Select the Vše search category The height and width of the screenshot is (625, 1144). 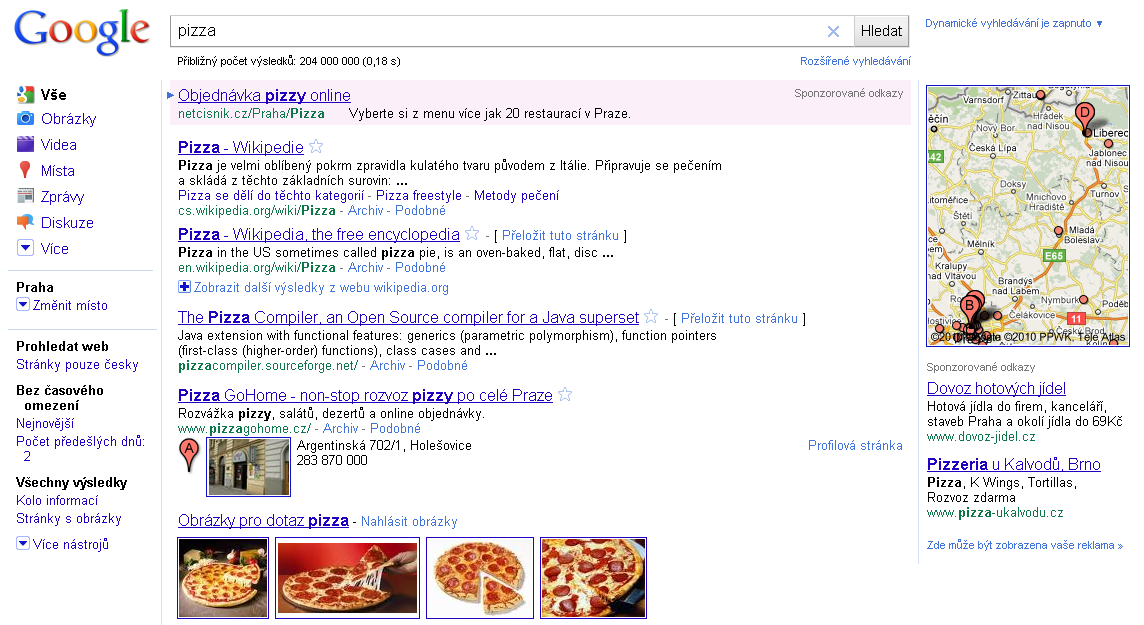[53, 95]
